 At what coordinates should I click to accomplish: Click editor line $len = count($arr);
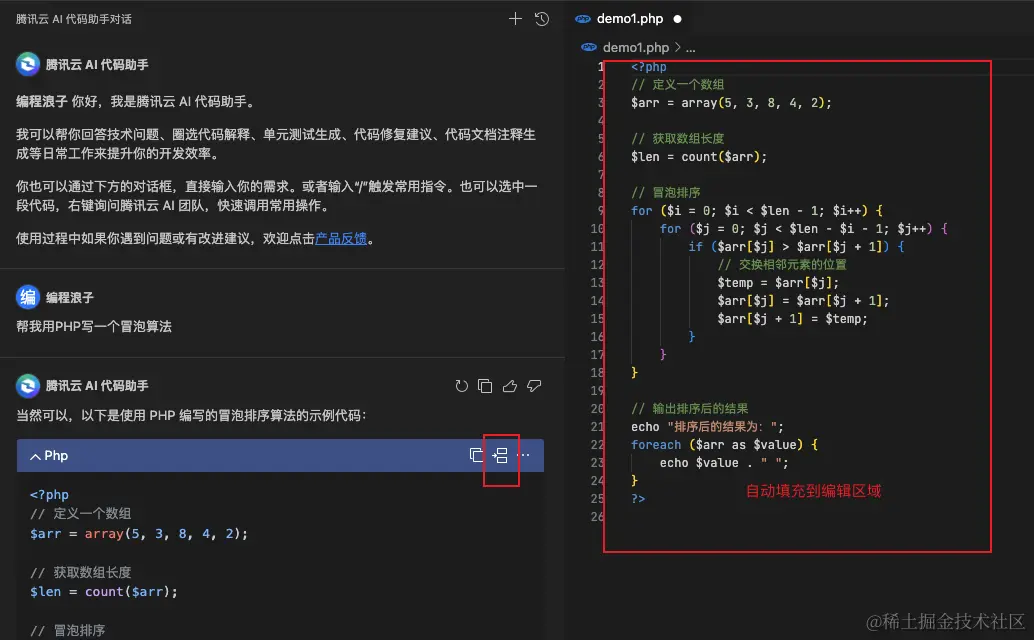699,157
